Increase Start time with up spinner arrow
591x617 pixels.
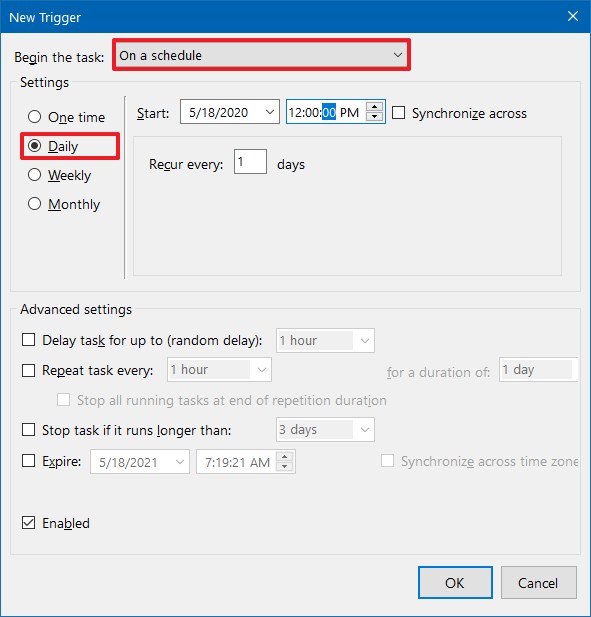click(375, 107)
